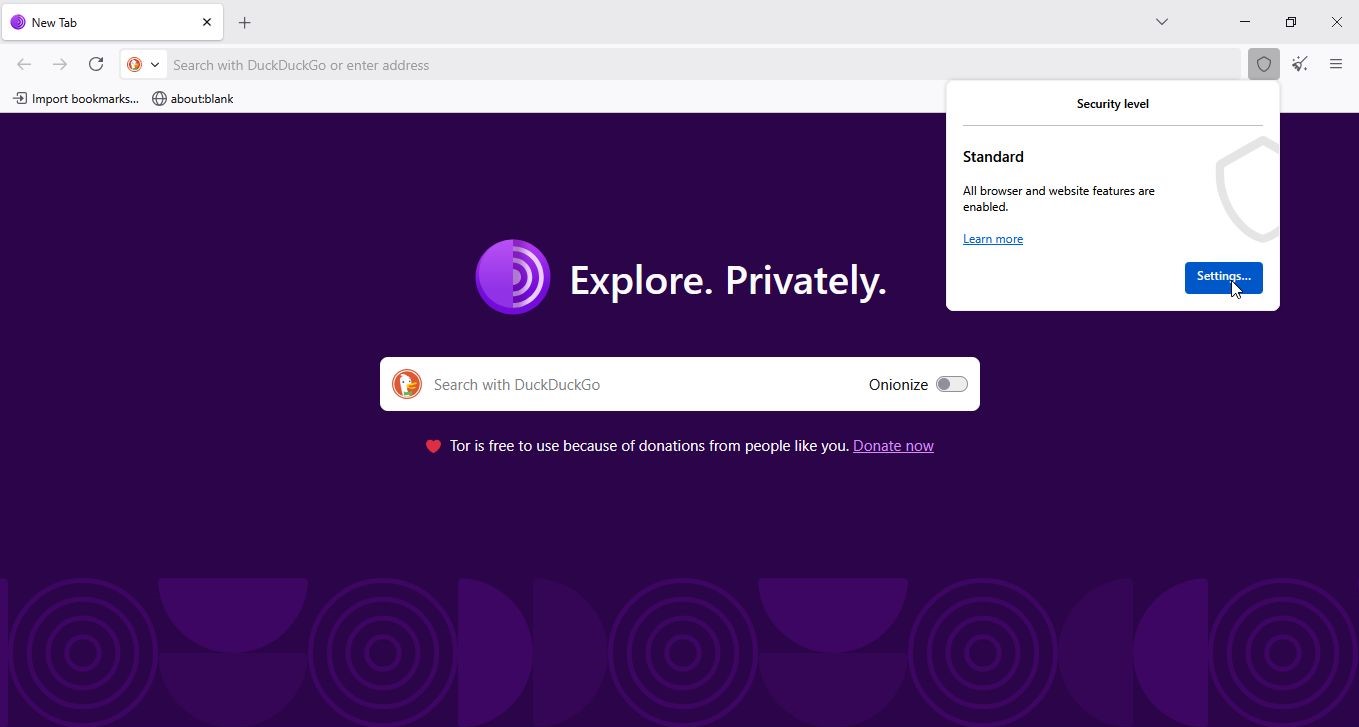This screenshot has width=1359, height=727.
Task: Open Settings from Security level panel
Action: coord(1224,277)
